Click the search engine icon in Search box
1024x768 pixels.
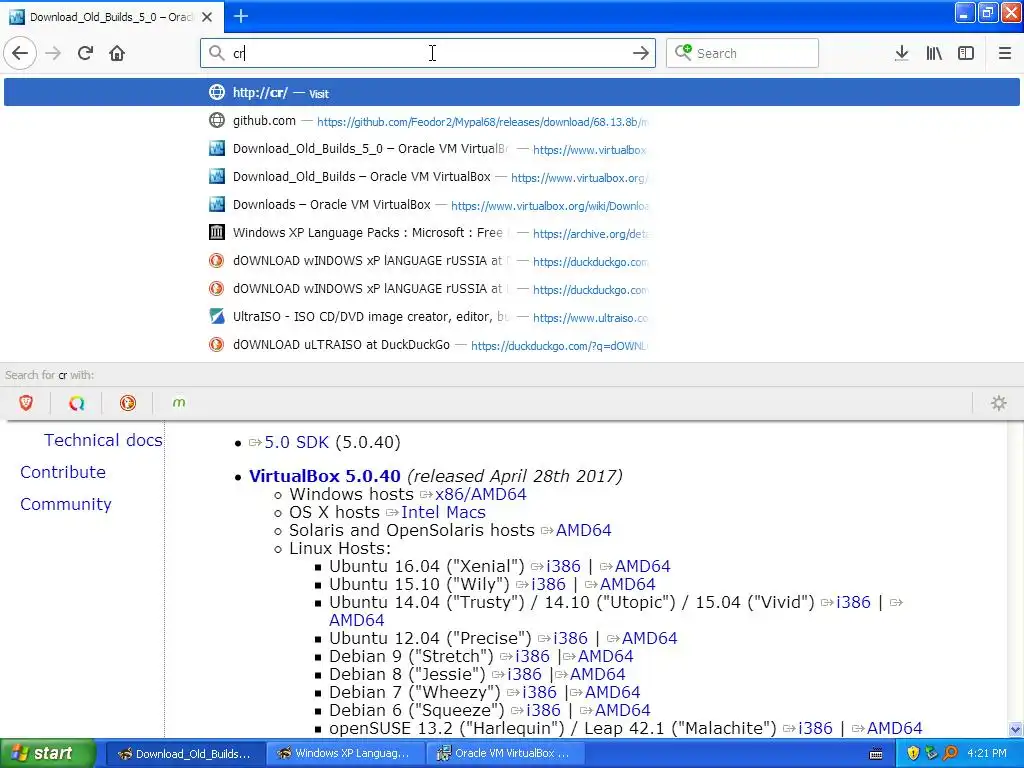click(x=683, y=52)
